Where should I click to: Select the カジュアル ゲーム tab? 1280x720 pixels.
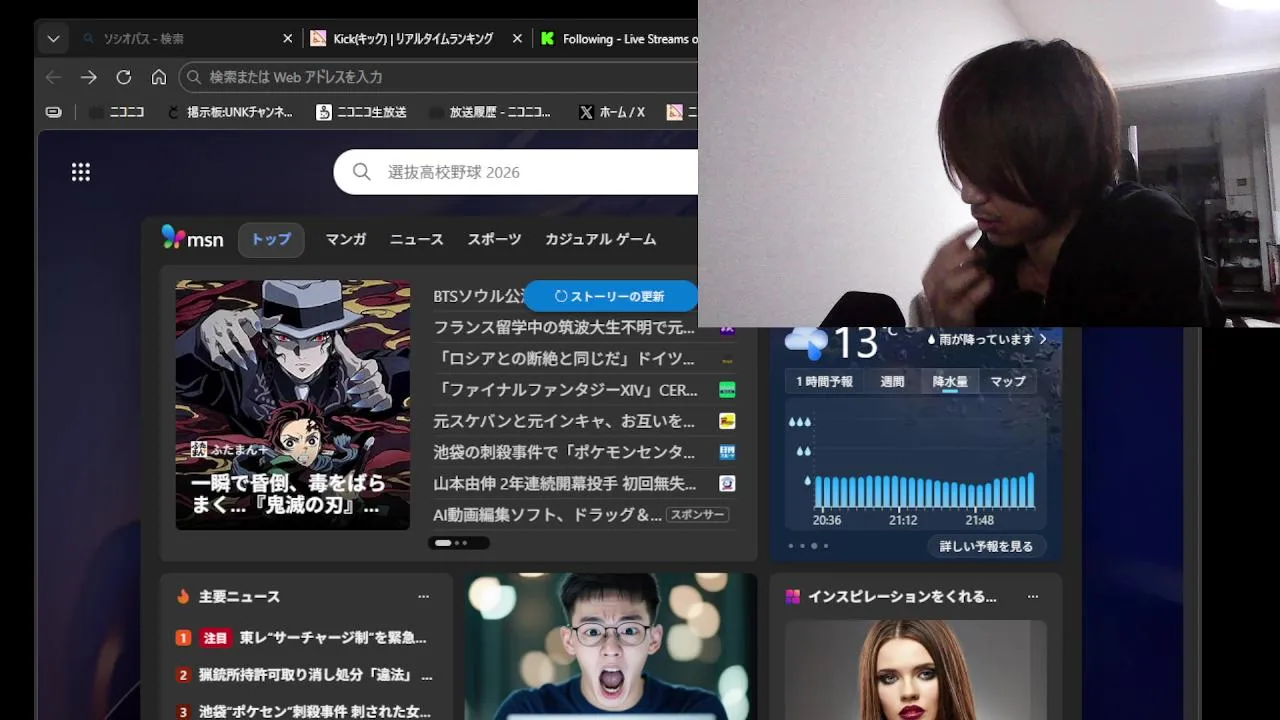coord(601,240)
